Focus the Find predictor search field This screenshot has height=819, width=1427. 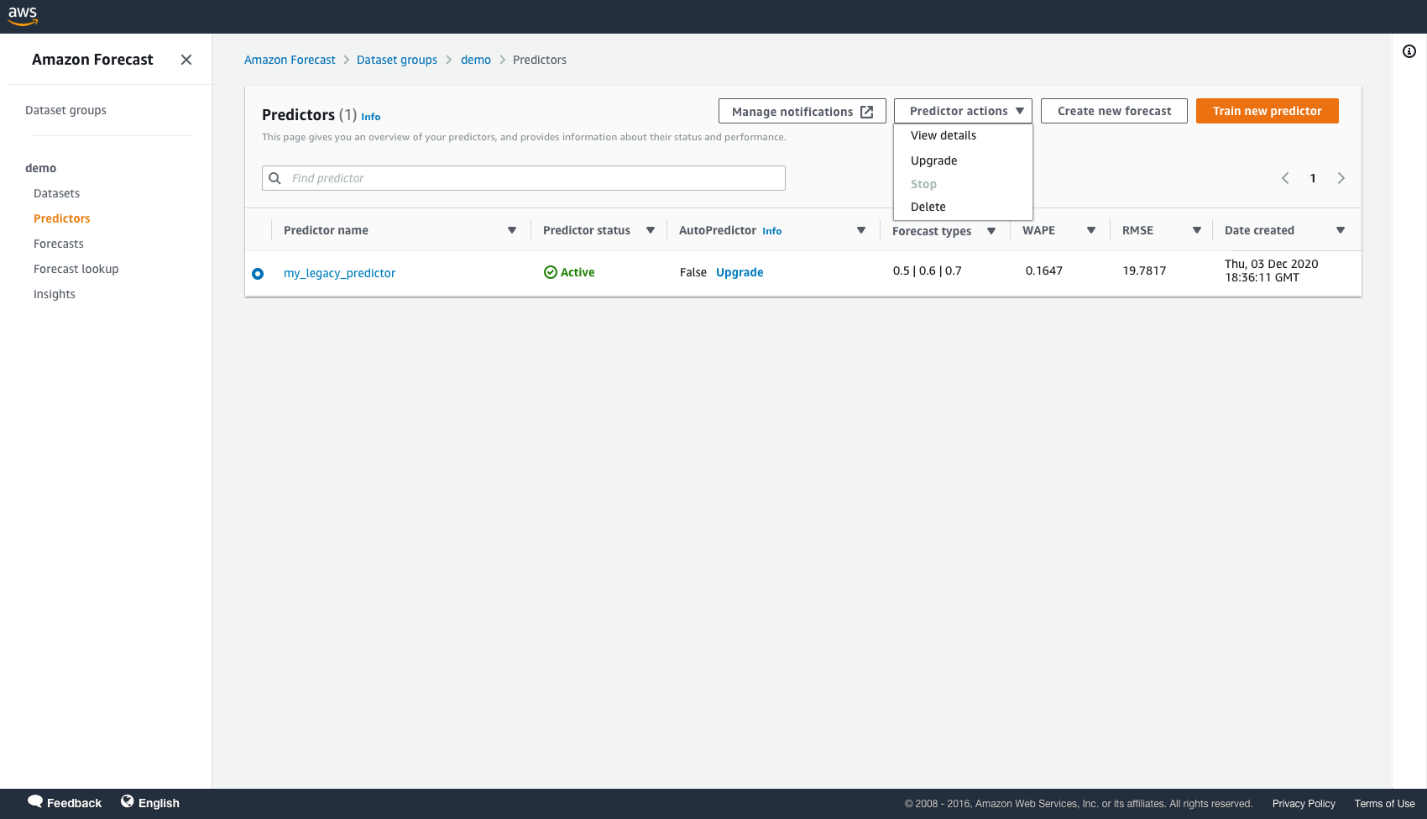tap(524, 178)
